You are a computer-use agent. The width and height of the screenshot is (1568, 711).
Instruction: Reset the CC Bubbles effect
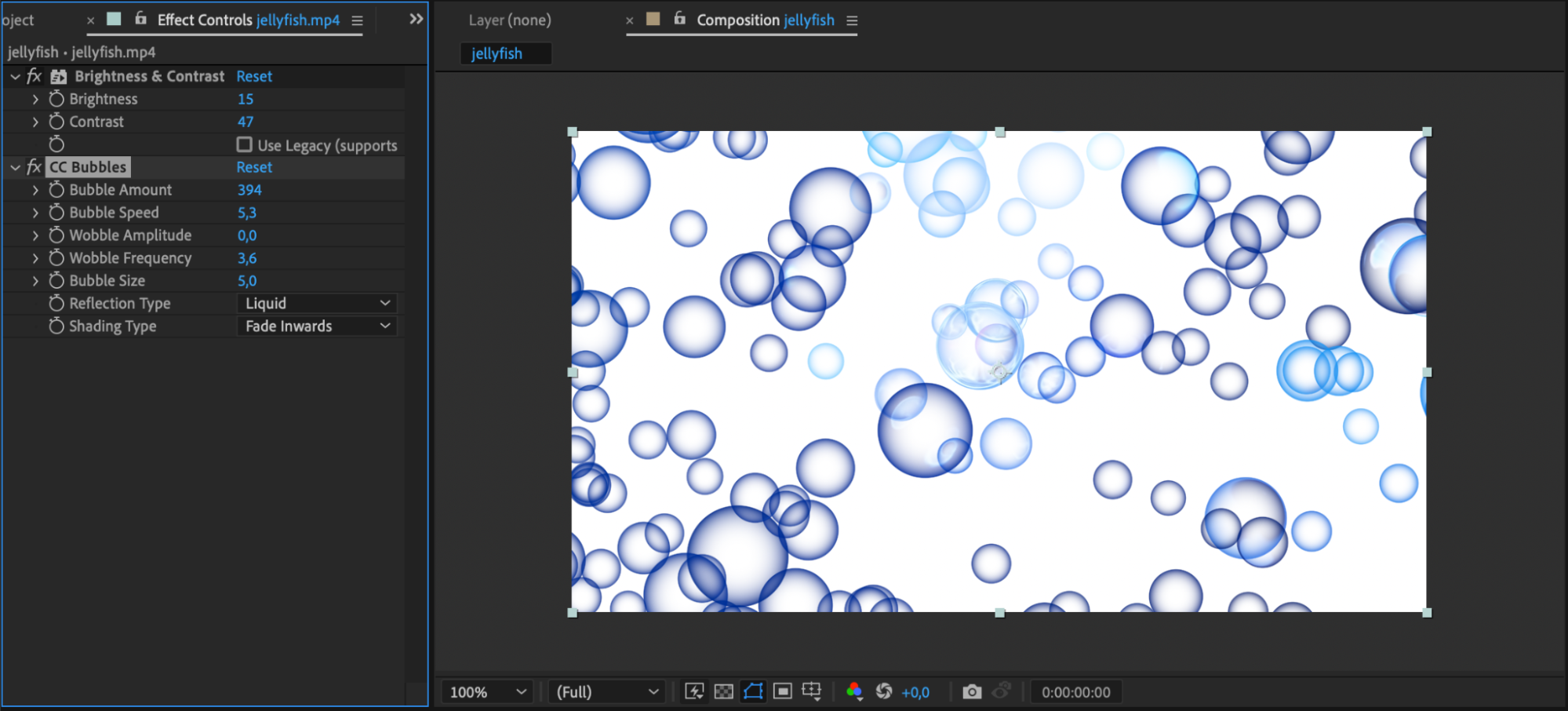(254, 167)
